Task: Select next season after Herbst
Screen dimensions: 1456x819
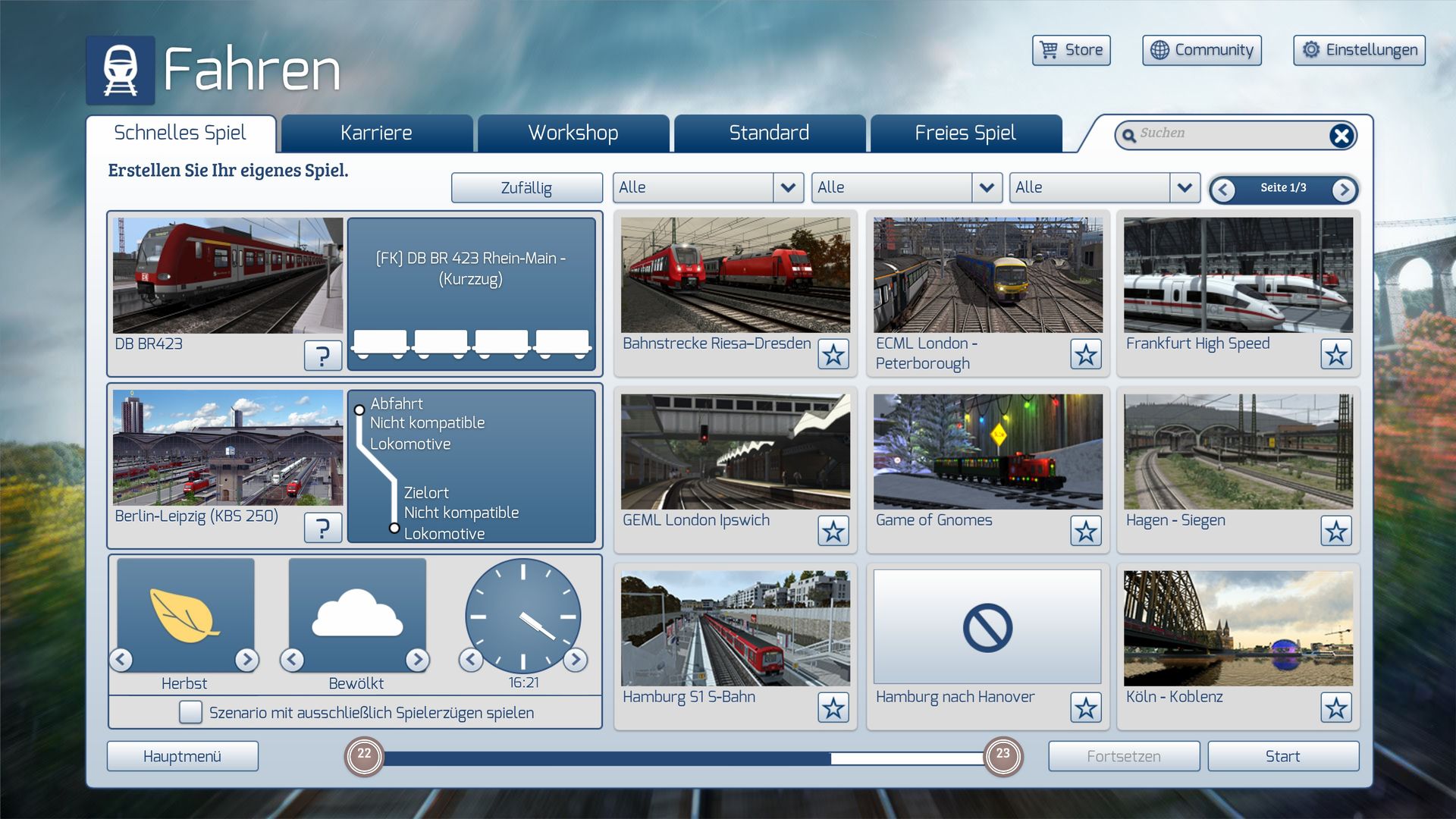Action: tap(246, 660)
